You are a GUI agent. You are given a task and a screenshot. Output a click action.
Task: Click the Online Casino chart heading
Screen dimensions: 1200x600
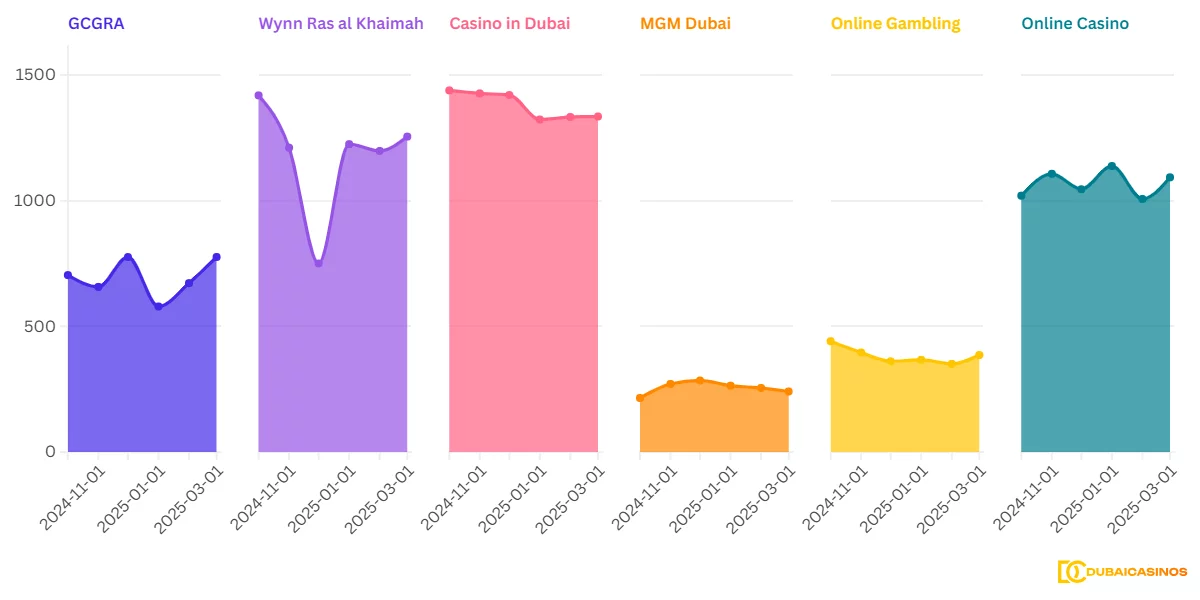(x=1075, y=23)
